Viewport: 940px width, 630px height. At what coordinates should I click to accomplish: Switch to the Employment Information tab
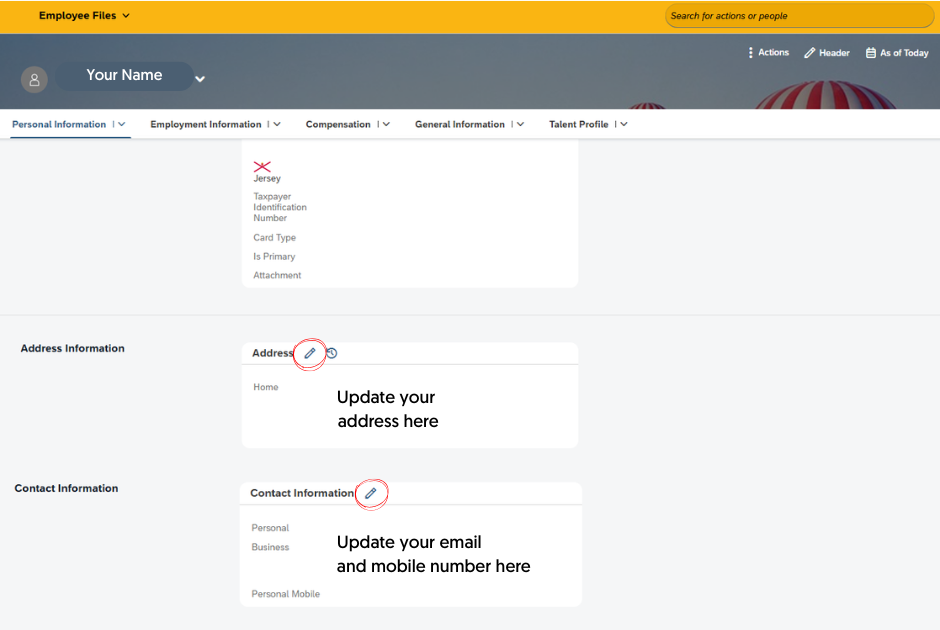pos(205,125)
